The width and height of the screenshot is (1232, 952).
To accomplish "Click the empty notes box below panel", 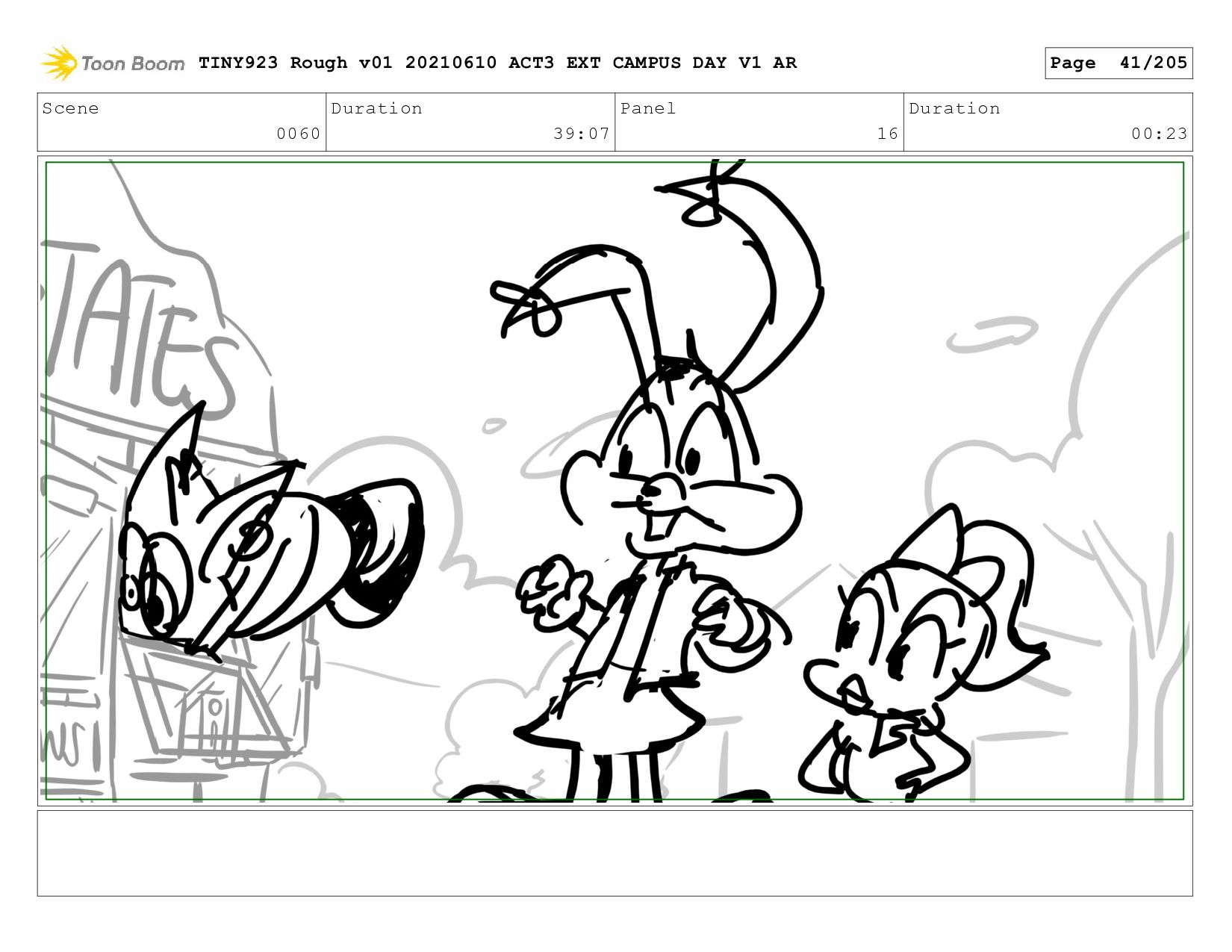I will (x=615, y=853).
